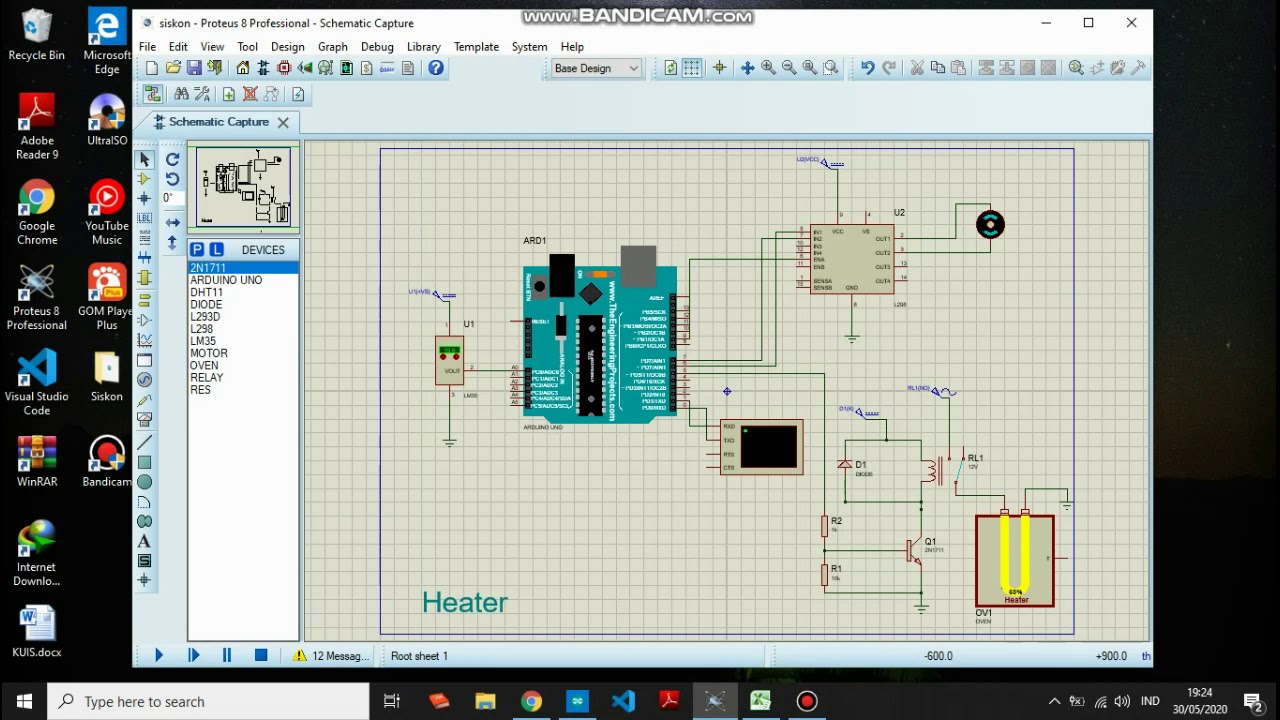Open the File menu

pos(147,46)
